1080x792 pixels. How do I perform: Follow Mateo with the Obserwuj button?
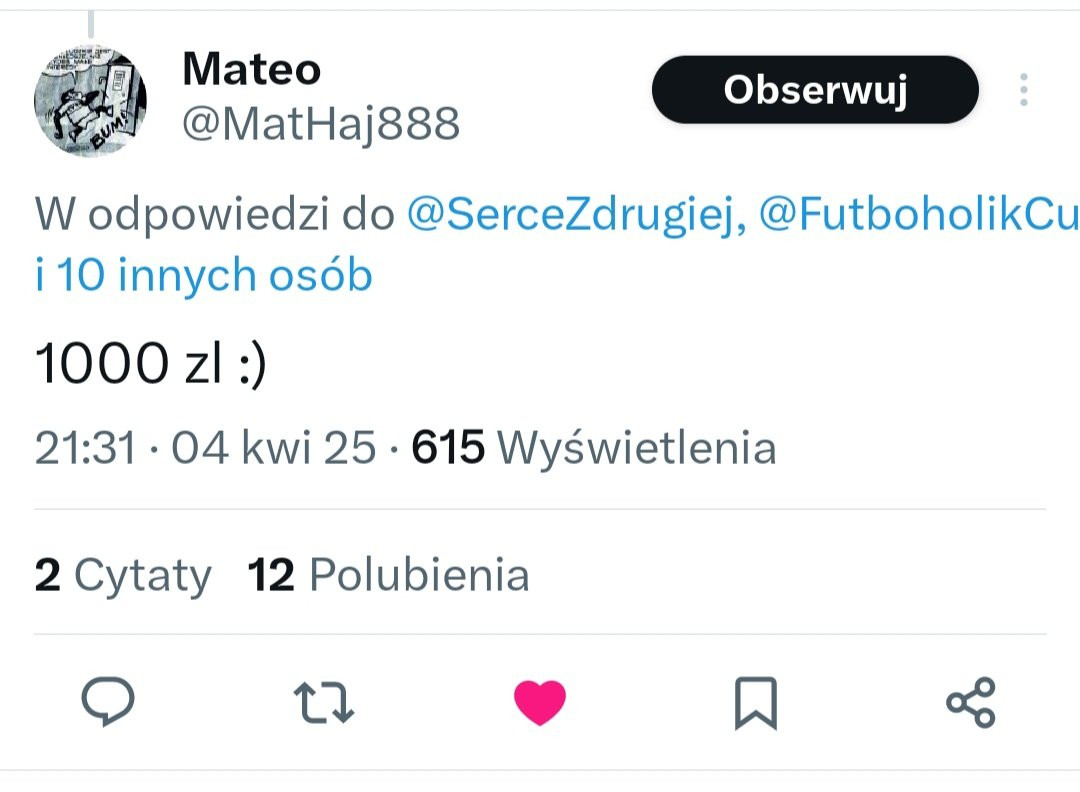816,90
